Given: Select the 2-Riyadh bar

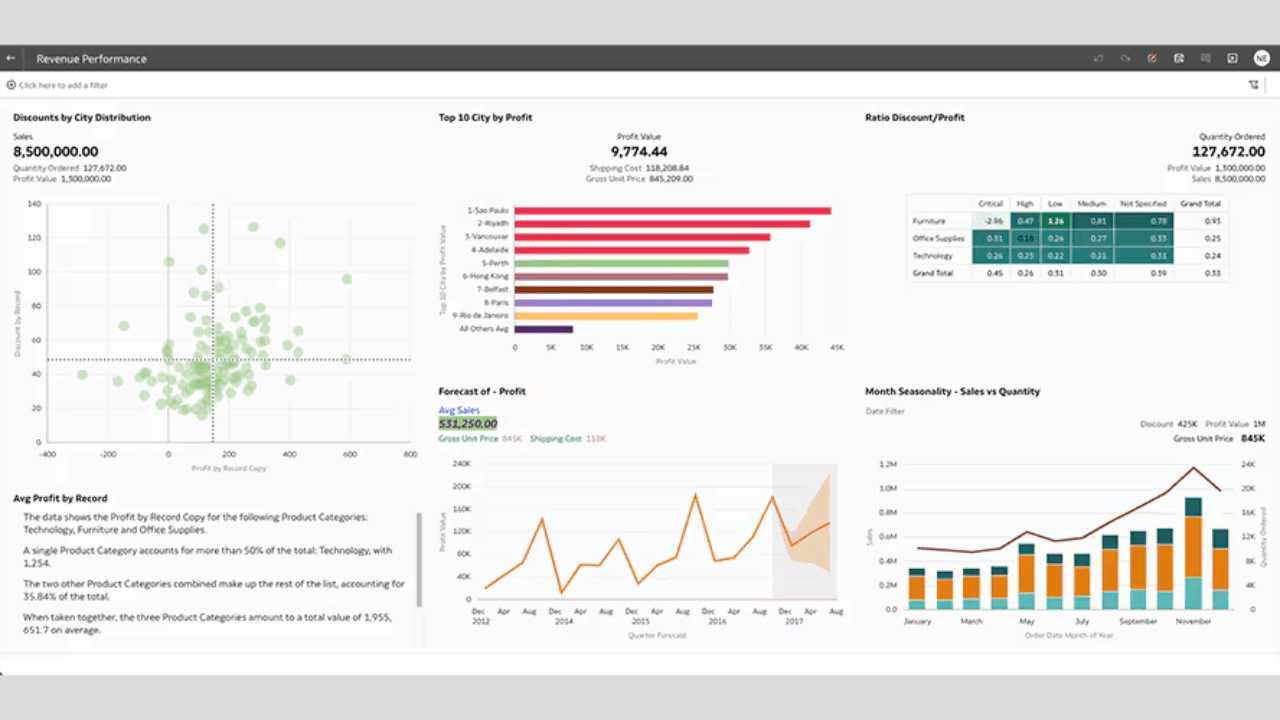Looking at the screenshot, I should click(x=661, y=224).
